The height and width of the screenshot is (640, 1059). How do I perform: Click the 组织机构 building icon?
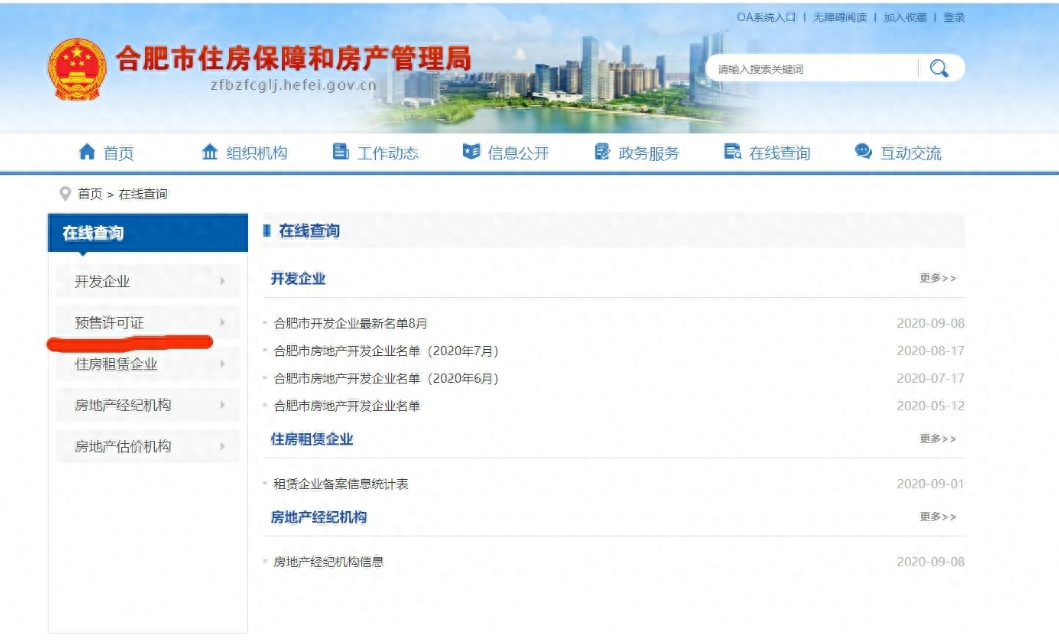pos(209,152)
